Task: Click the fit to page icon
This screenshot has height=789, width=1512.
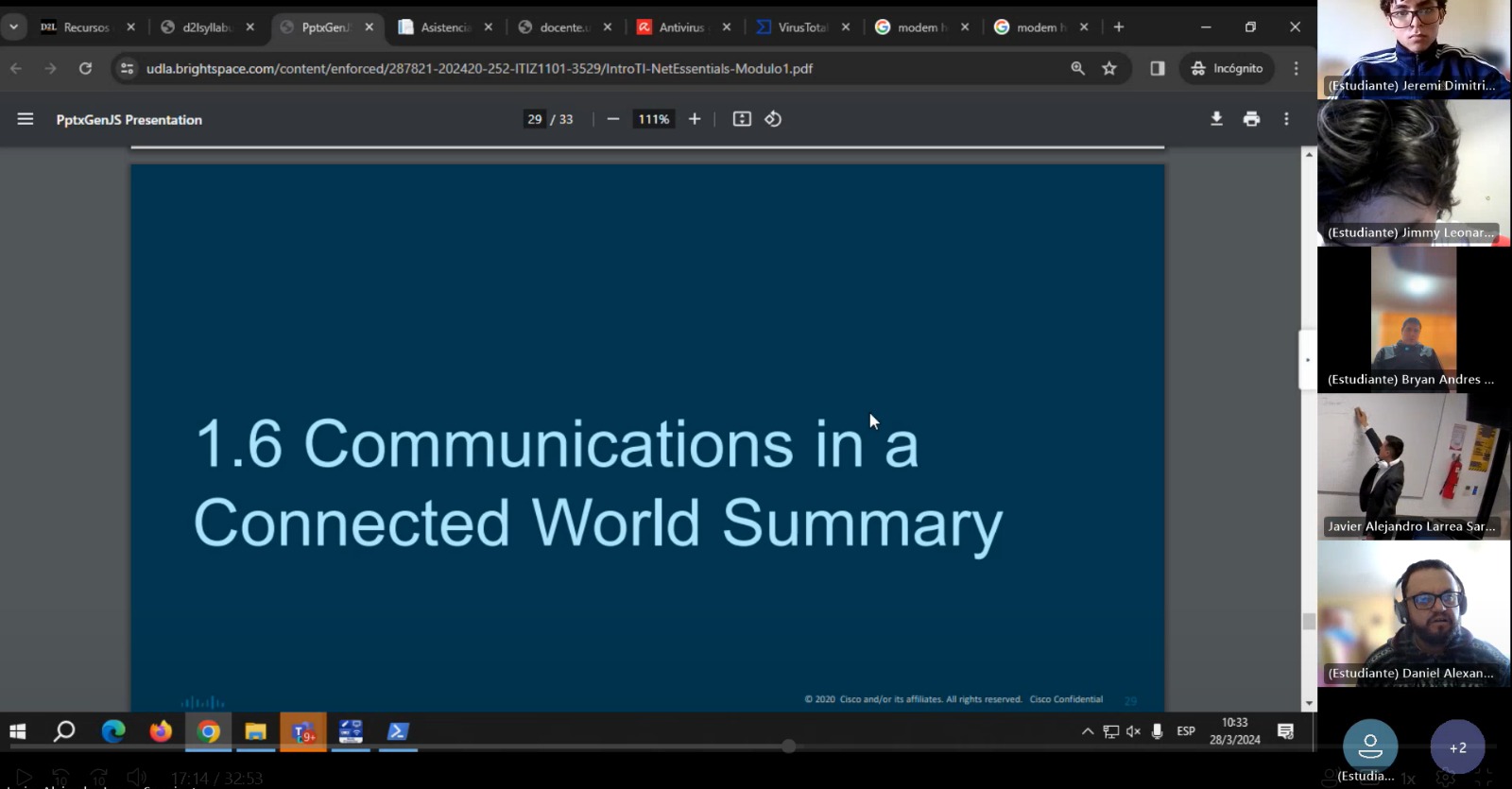Action: point(742,119)
